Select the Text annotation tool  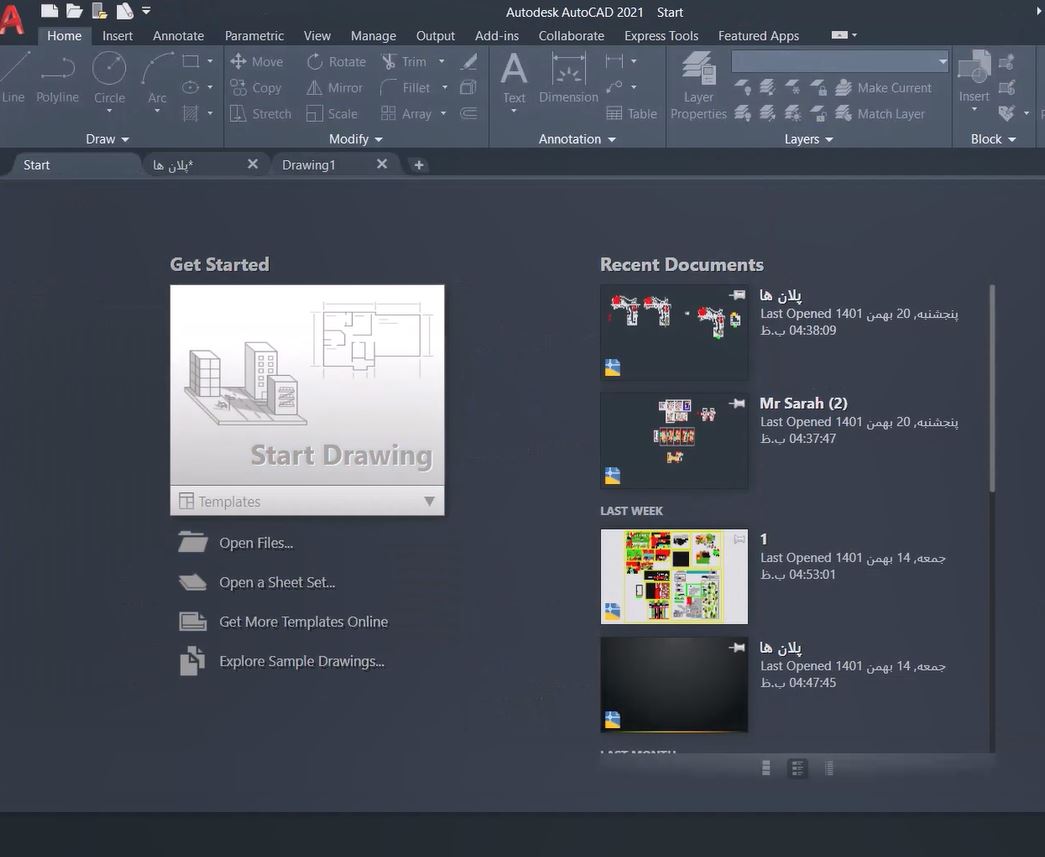(x=514, y=78)
